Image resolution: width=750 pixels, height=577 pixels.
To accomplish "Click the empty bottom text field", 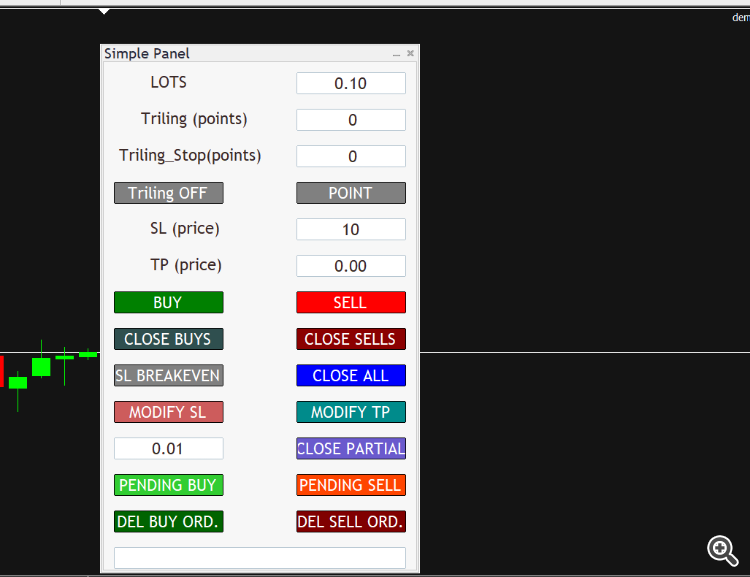I will pos(260,558).
